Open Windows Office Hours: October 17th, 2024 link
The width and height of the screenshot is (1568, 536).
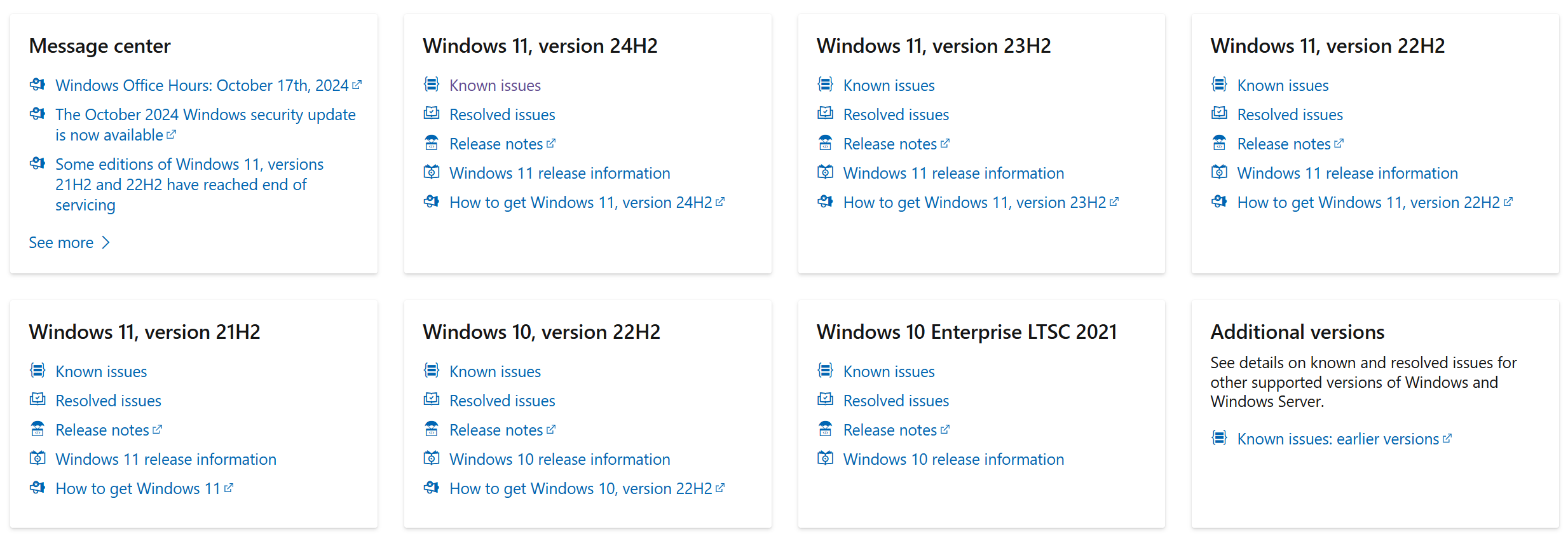201,86
